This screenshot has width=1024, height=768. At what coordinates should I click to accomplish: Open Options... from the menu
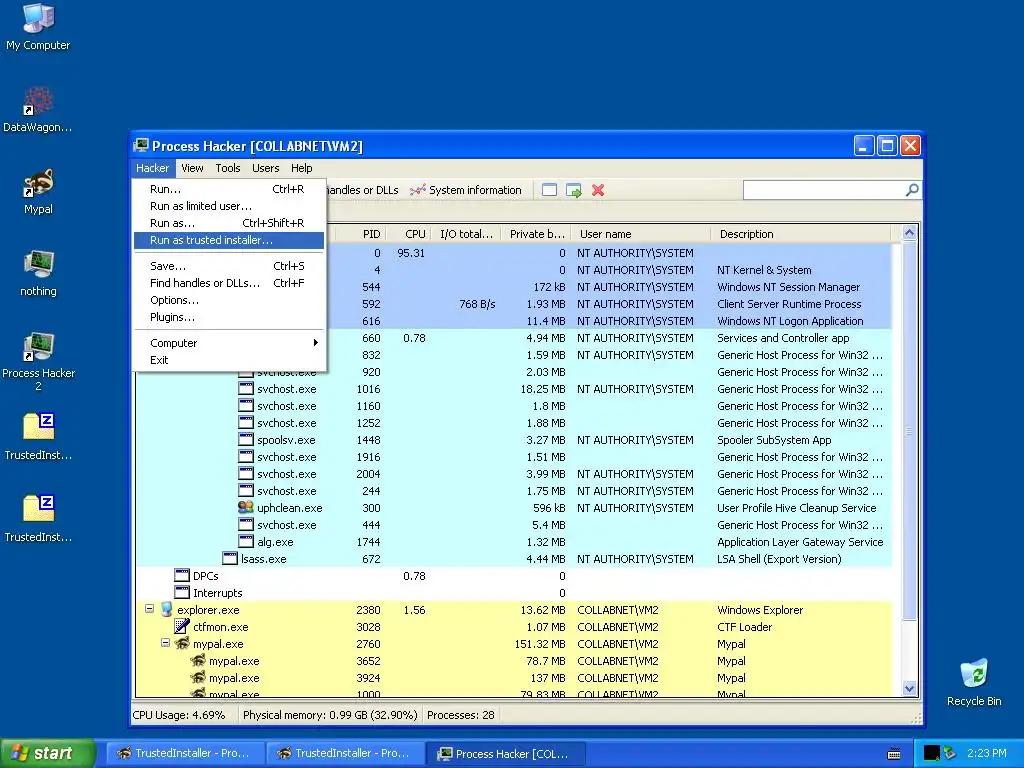[x=229, y=300]
